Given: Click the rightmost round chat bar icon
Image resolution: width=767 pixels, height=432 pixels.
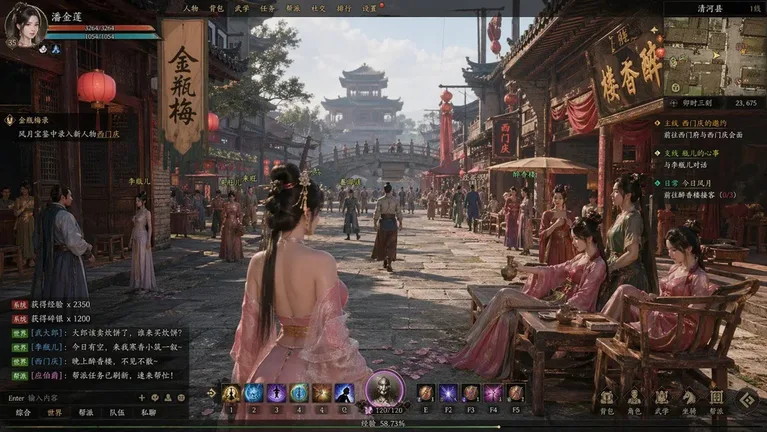Looking at the screenshot, I should [x=181, y=398].
